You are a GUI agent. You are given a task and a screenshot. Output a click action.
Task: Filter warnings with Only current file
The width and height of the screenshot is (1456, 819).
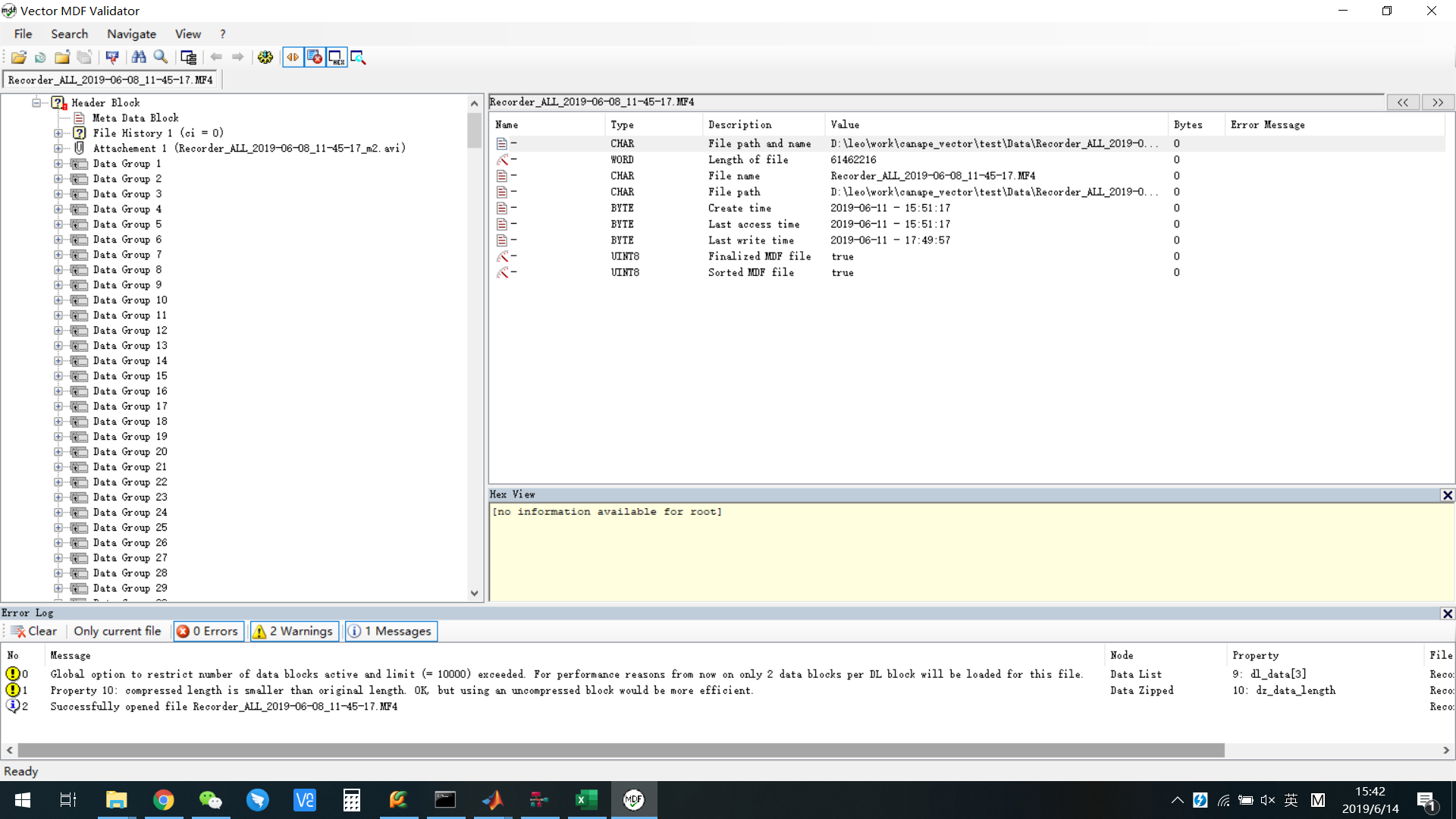click(x=118, y=631)
